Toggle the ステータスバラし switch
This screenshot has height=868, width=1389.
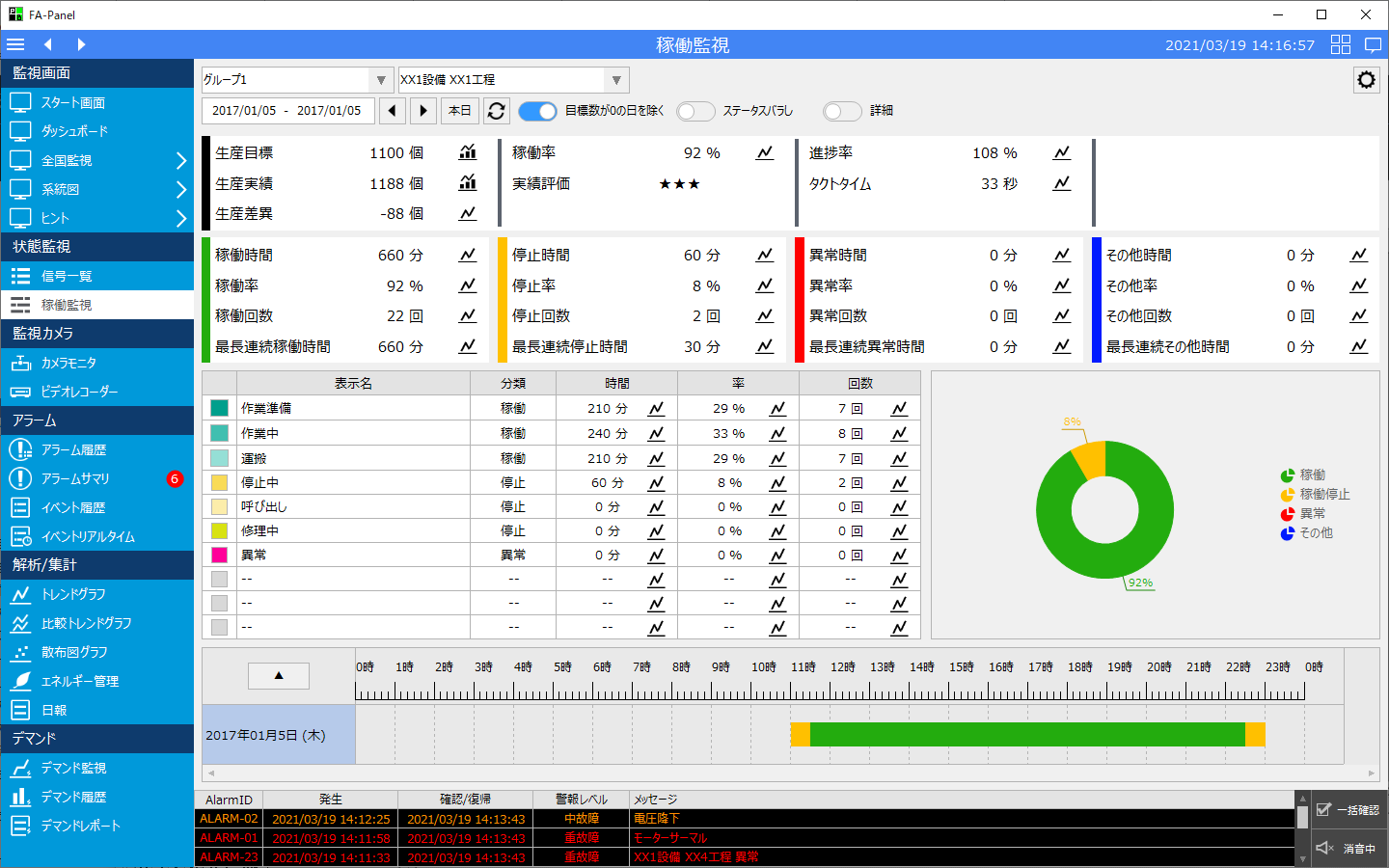(695, 111)
